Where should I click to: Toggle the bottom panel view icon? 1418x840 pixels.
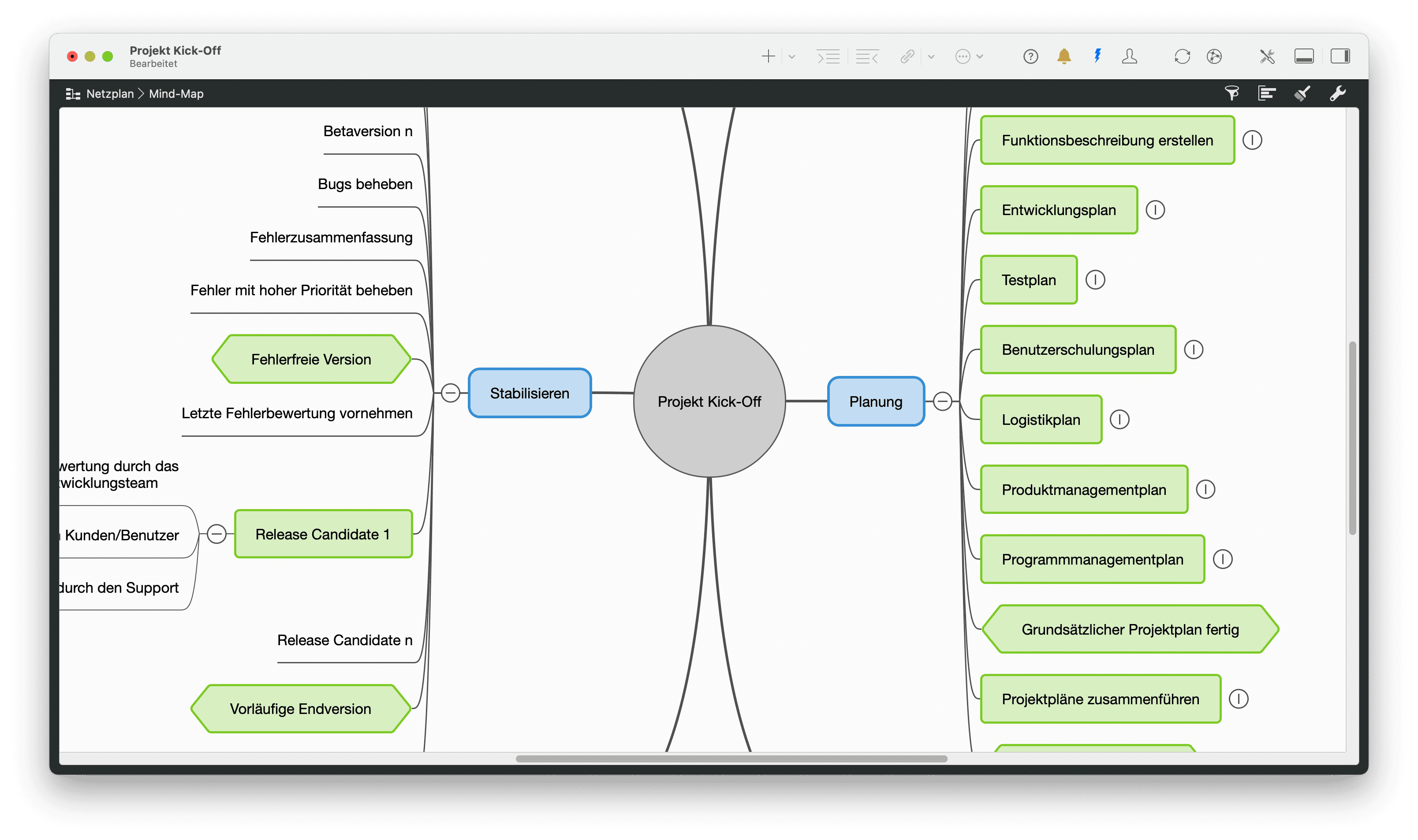[1304, 56]
